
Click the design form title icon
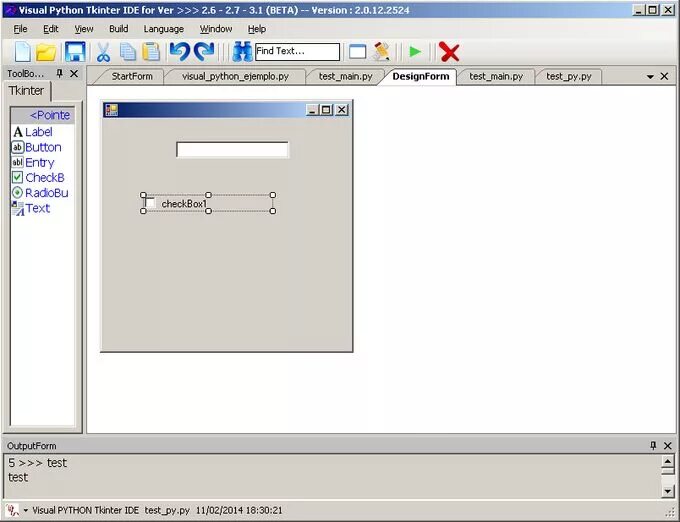(x=111, y=110)
